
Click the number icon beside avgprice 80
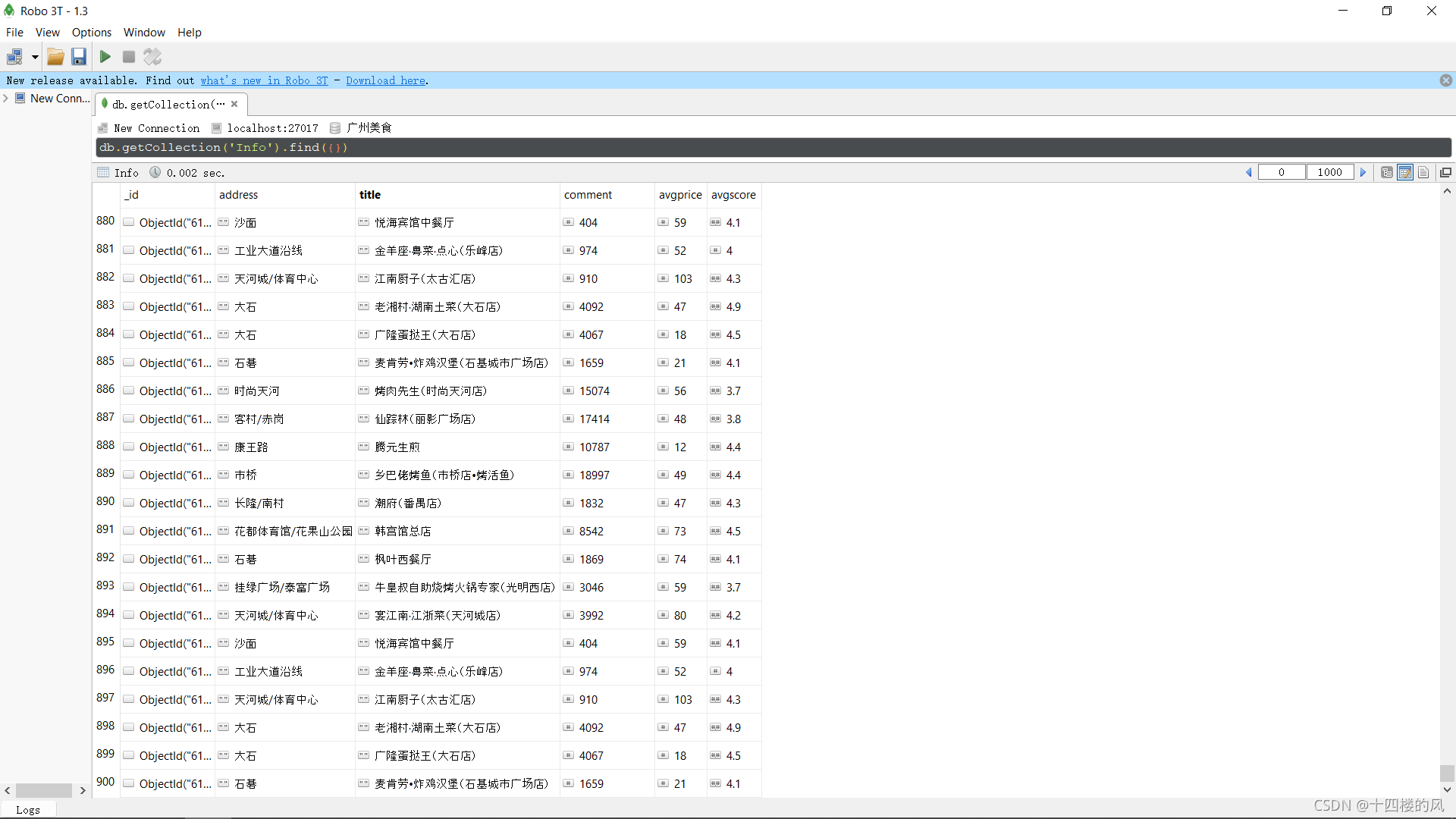point(663,615)
